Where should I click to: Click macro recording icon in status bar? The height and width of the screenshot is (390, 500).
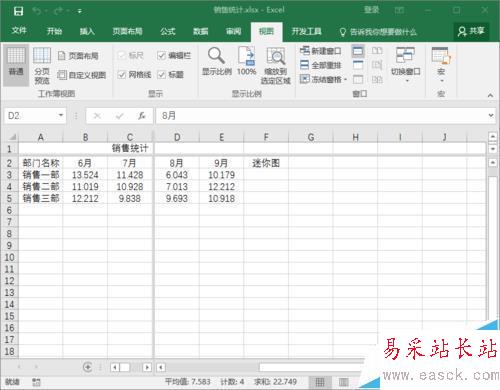(36, 382)
